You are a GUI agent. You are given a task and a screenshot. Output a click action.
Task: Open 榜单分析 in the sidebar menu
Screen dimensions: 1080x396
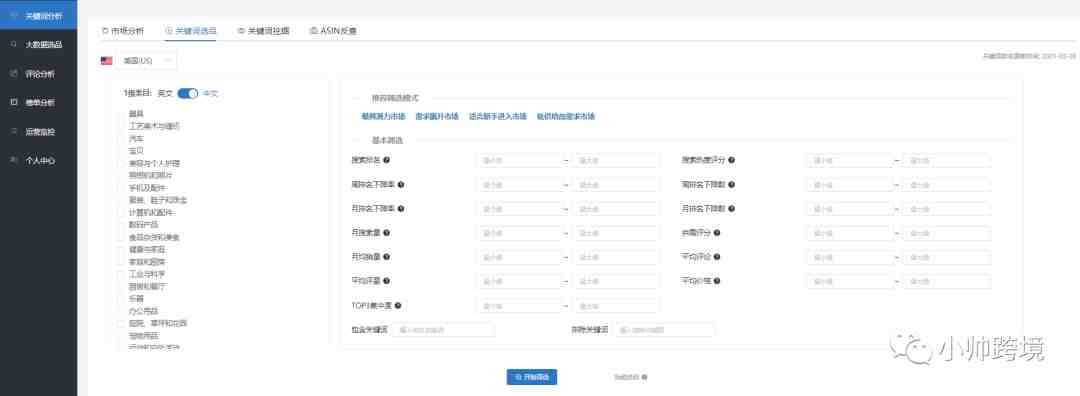(x=39, y=102)
